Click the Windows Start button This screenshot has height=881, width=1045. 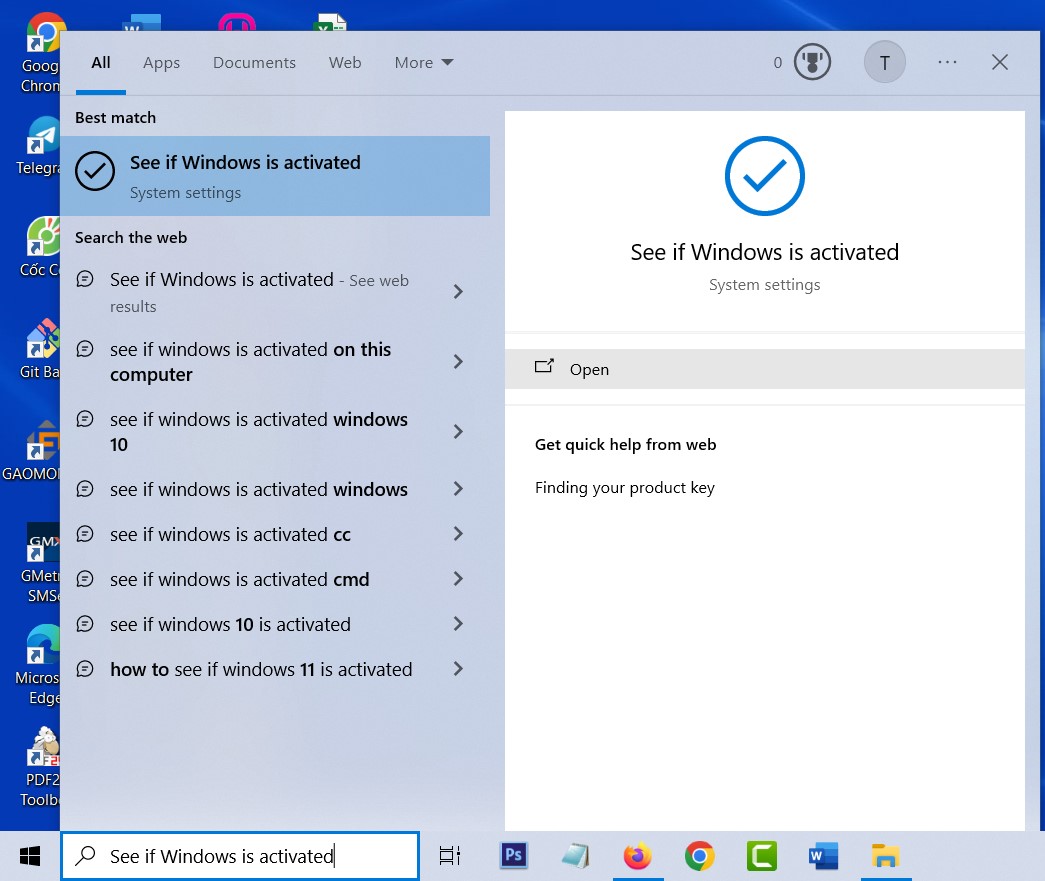point(28,856)
